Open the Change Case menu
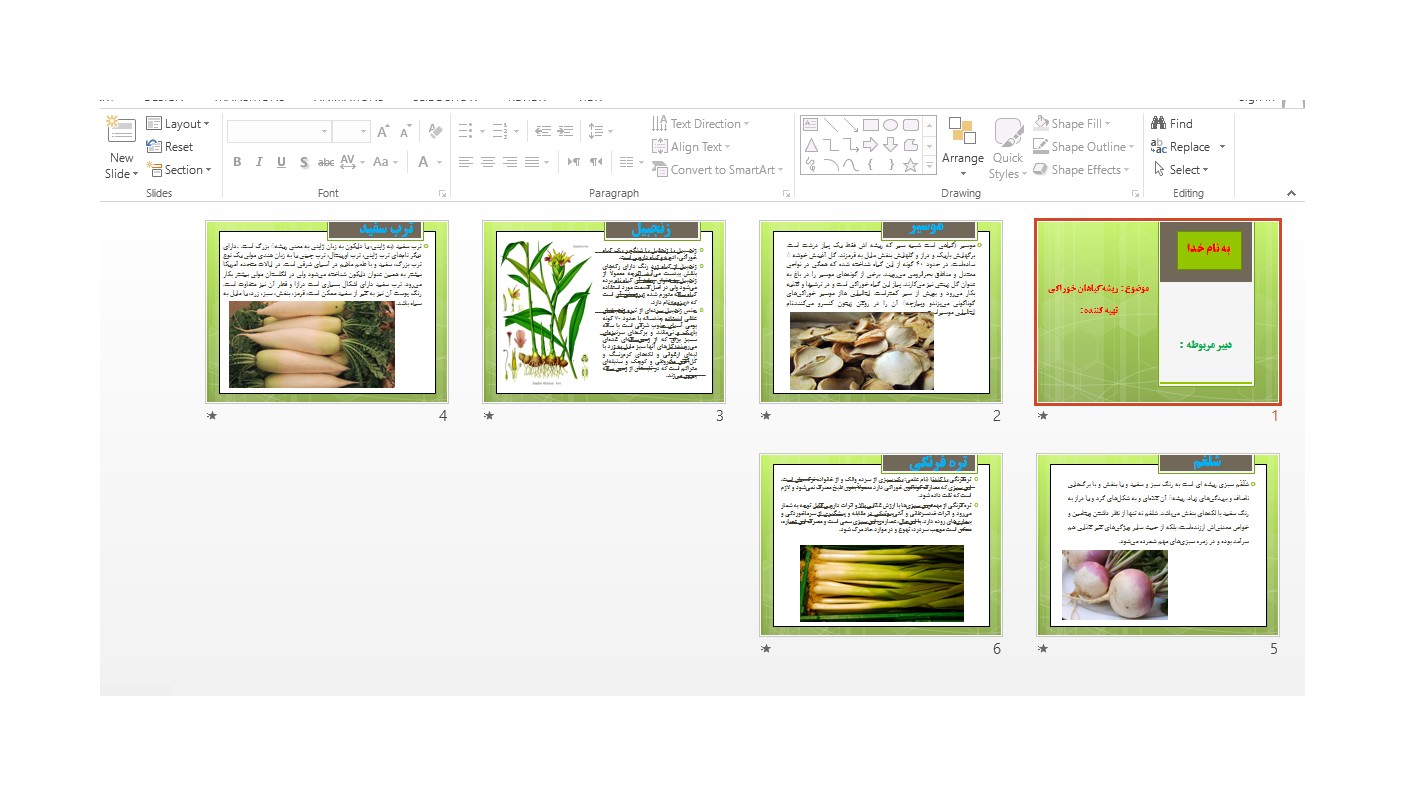This screenshot has width=1405, height=796. (385, 162)
